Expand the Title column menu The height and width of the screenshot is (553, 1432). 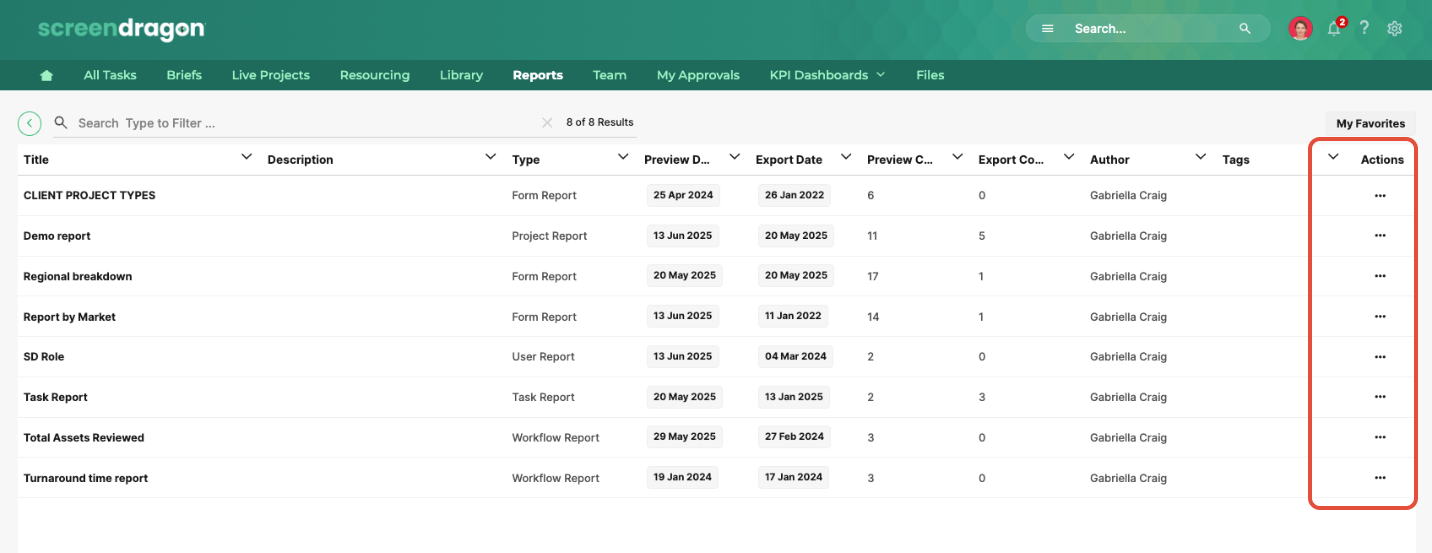click(246, 157)
